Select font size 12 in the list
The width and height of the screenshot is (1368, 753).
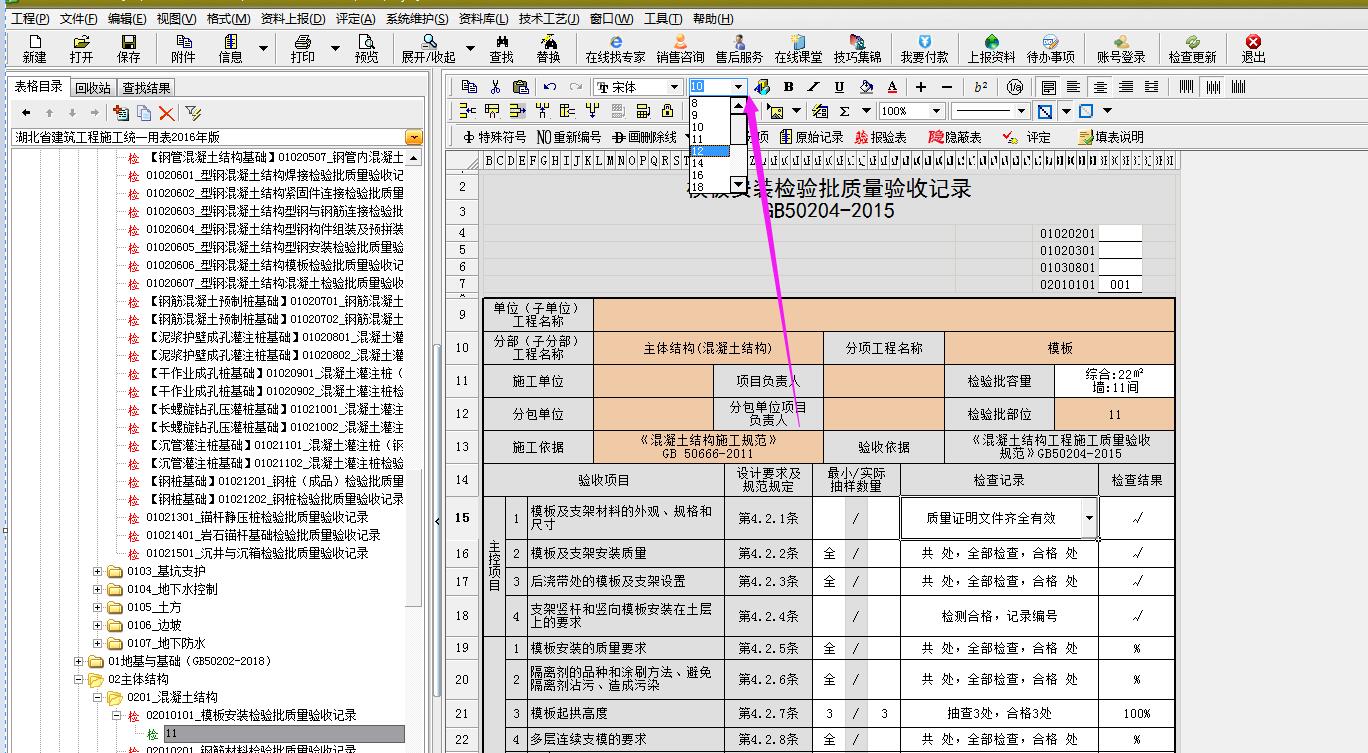[698, 151]
